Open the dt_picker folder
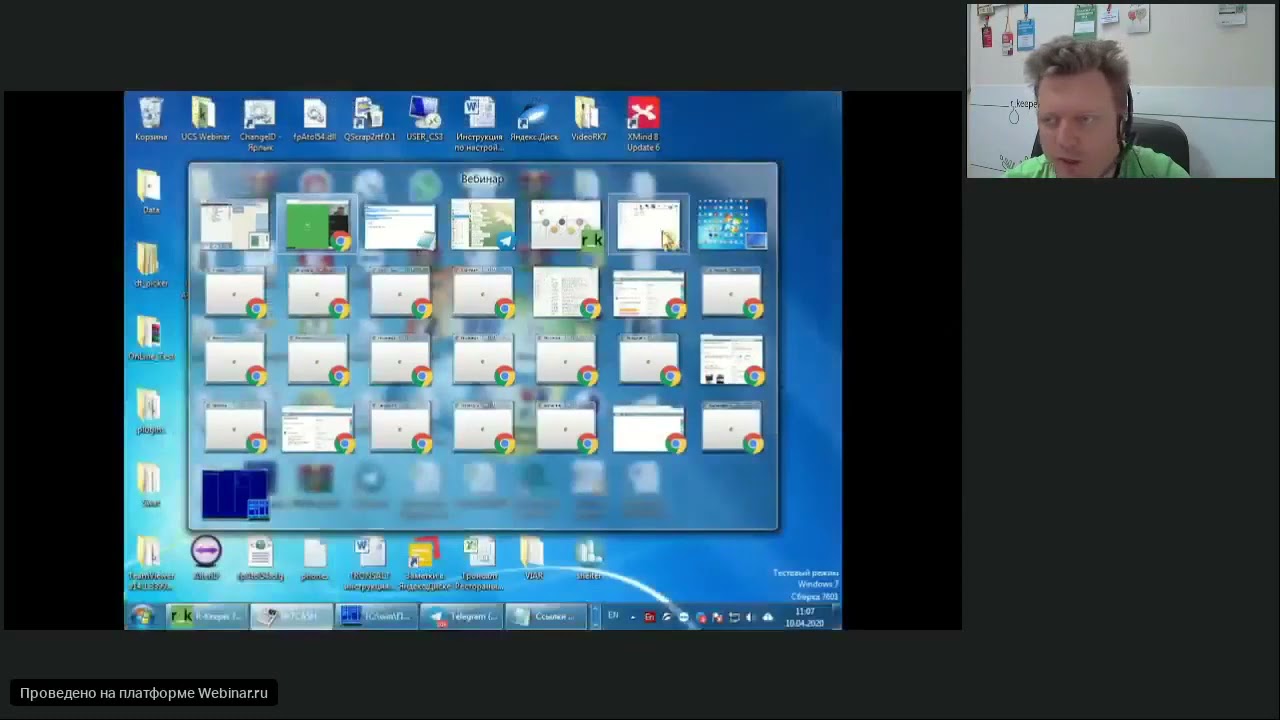 (150, 265)
